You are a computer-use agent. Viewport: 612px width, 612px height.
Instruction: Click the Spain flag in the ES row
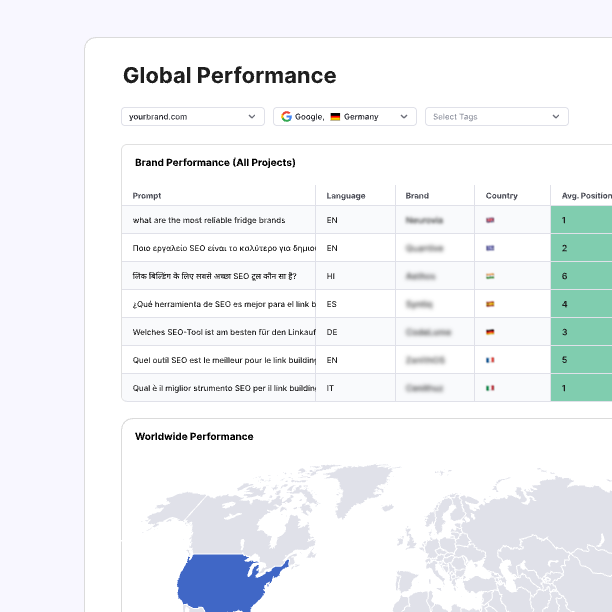coord(490,304)
